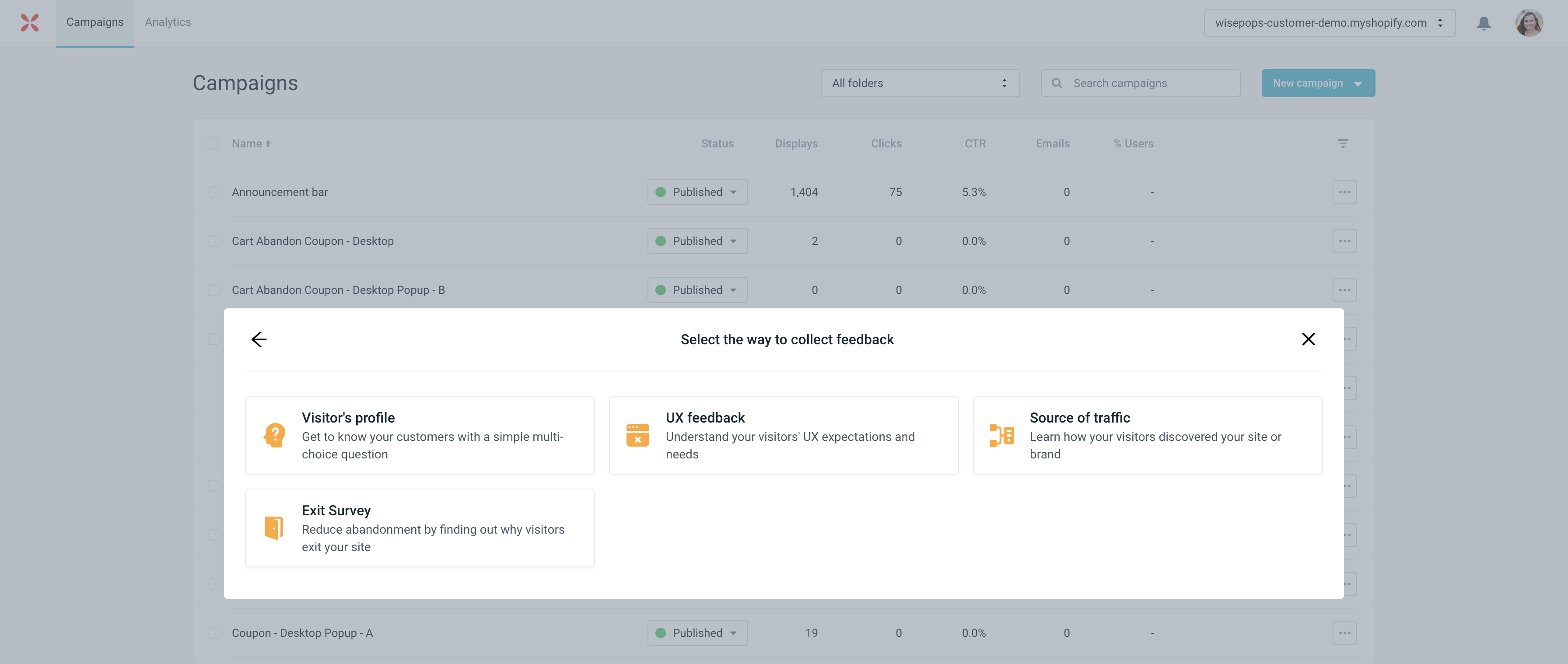Image resolution: width=1568 pixels, height=664 pixels.
Task: Open more options for Coupon - Desktop Popup - A
Action: click(1344, 633)
